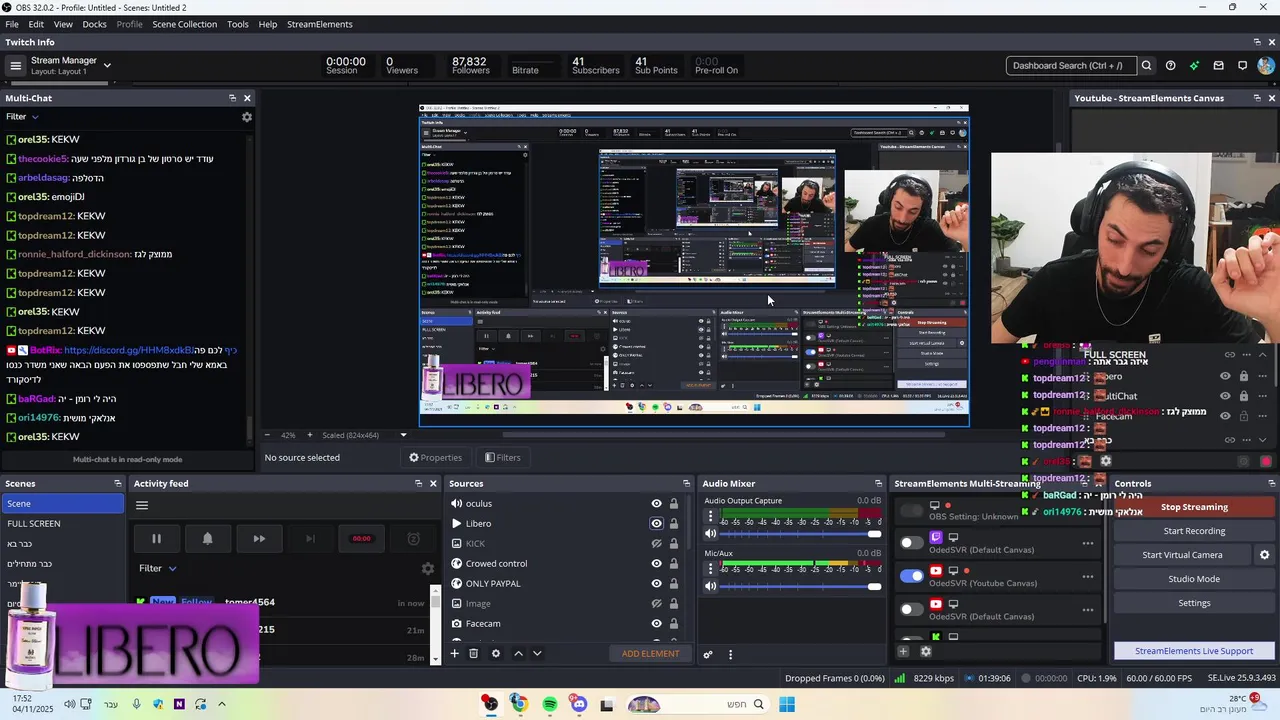Open the Activity feed Filter dropdown
The width and height of the screenshot is (1280, 720).
click(158, 568)
